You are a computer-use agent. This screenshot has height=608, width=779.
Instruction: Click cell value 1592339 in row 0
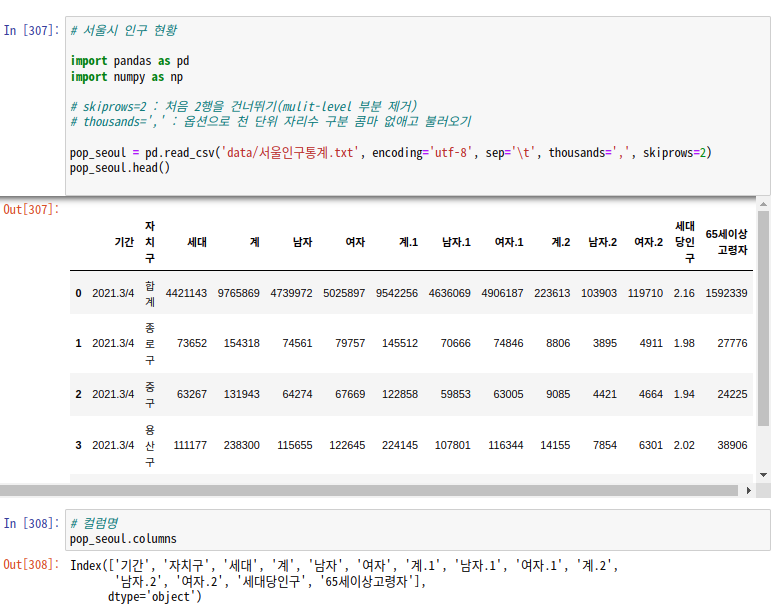(726, 293)
